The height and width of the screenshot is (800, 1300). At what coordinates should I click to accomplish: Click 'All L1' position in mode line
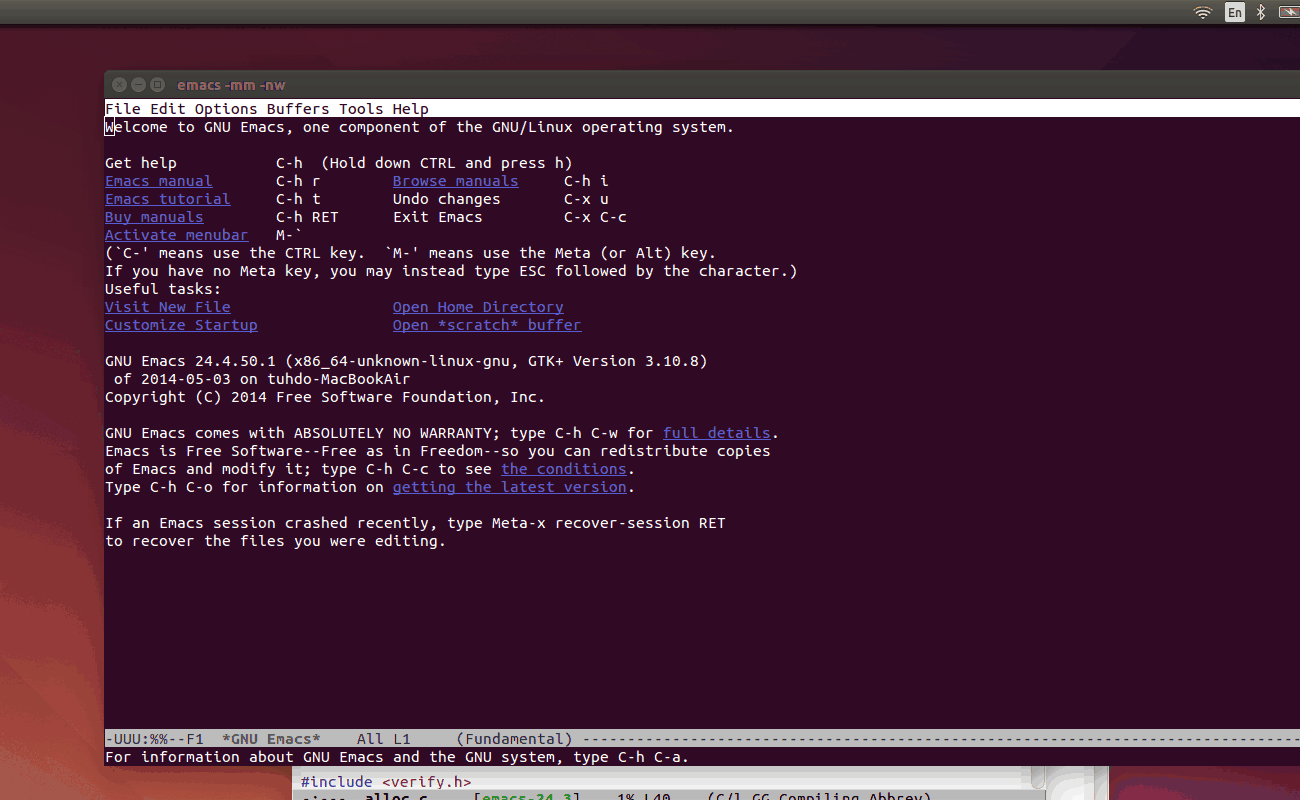point(384,739)
